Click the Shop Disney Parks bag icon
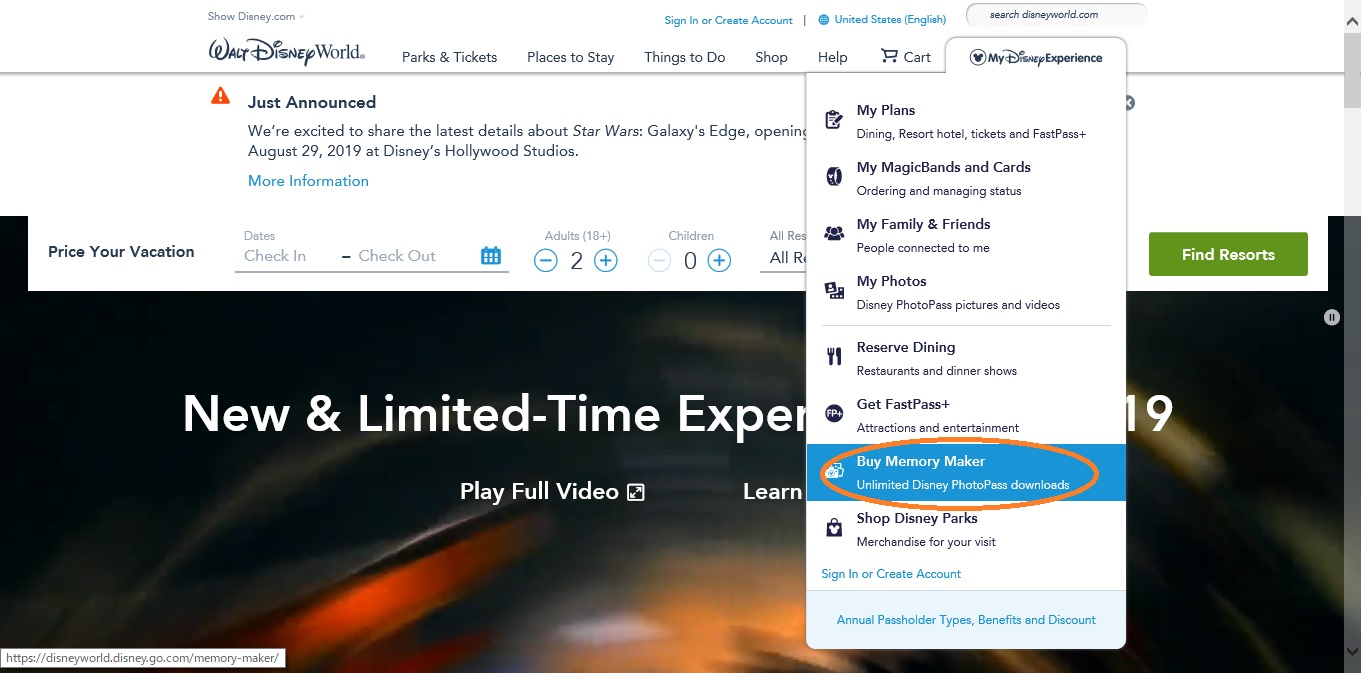 (833, 528)
